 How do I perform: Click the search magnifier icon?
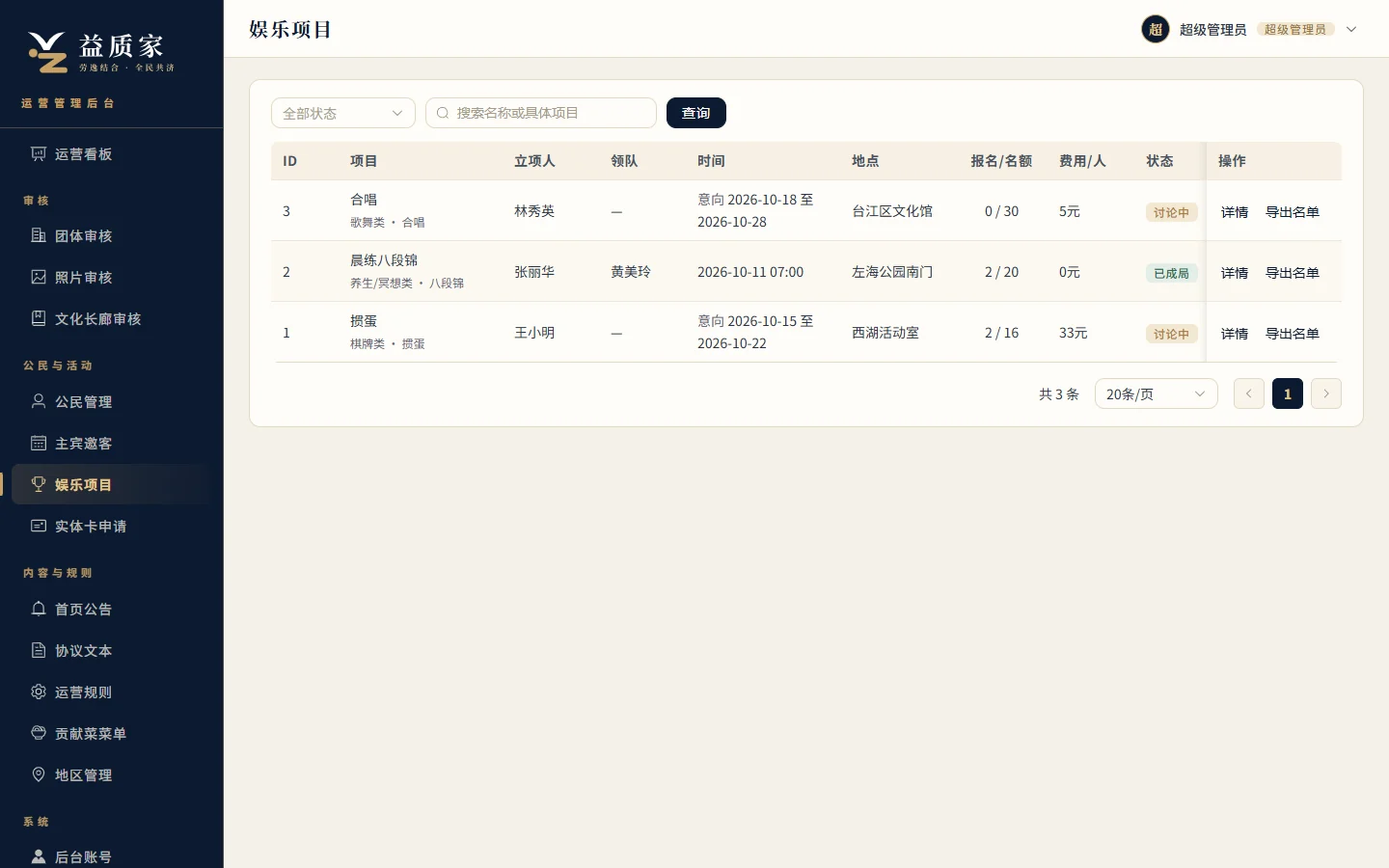[x=443, y=113]
